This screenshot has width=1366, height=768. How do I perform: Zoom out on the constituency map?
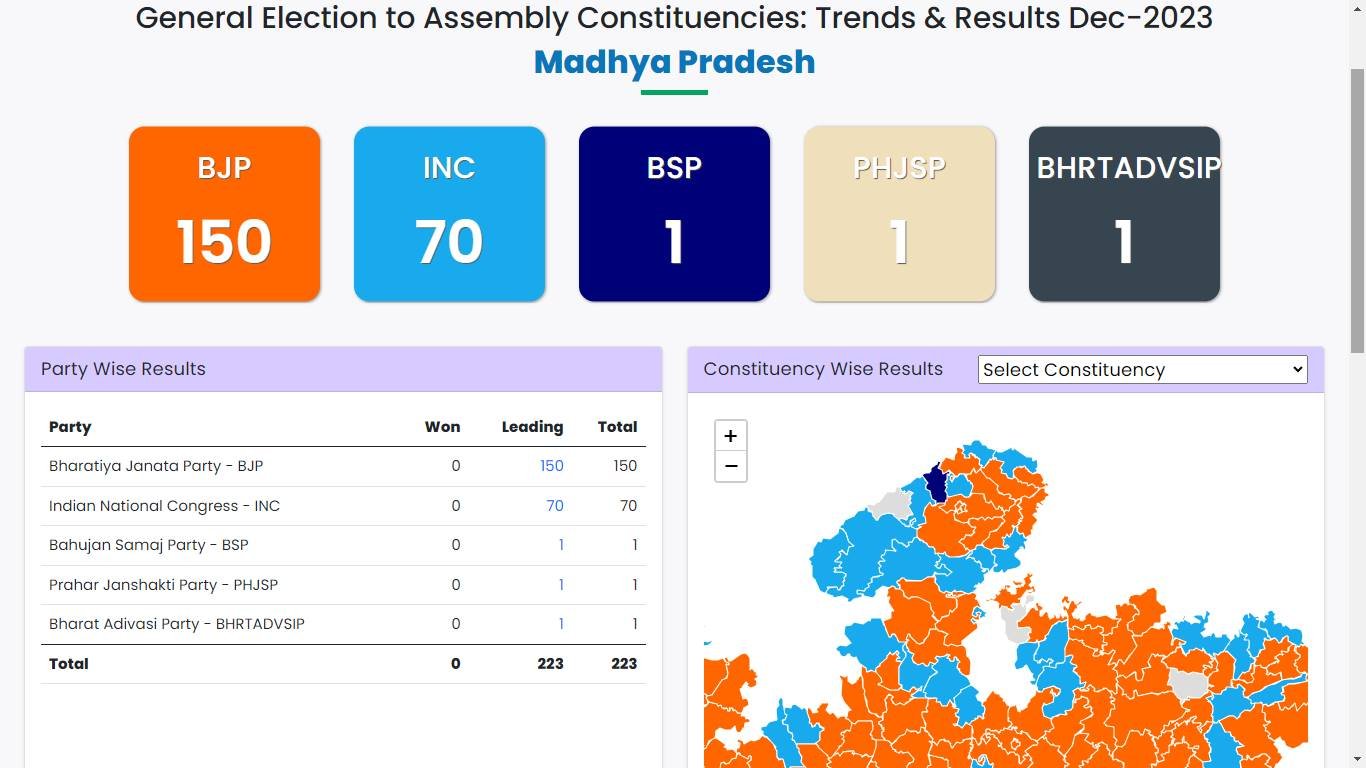[x=730, y=467]
